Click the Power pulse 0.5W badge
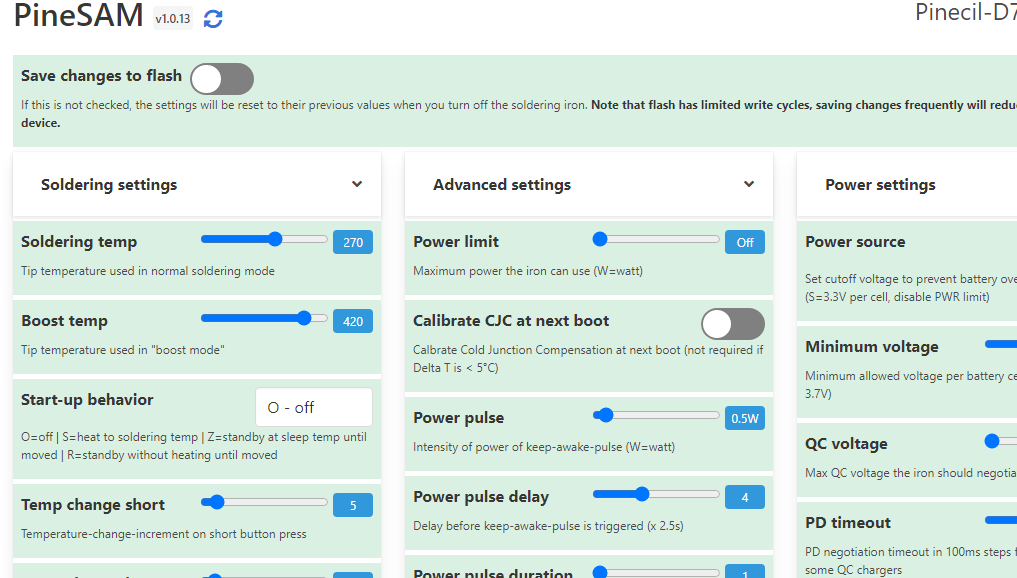1017x578 pixels. click(744, 417)
